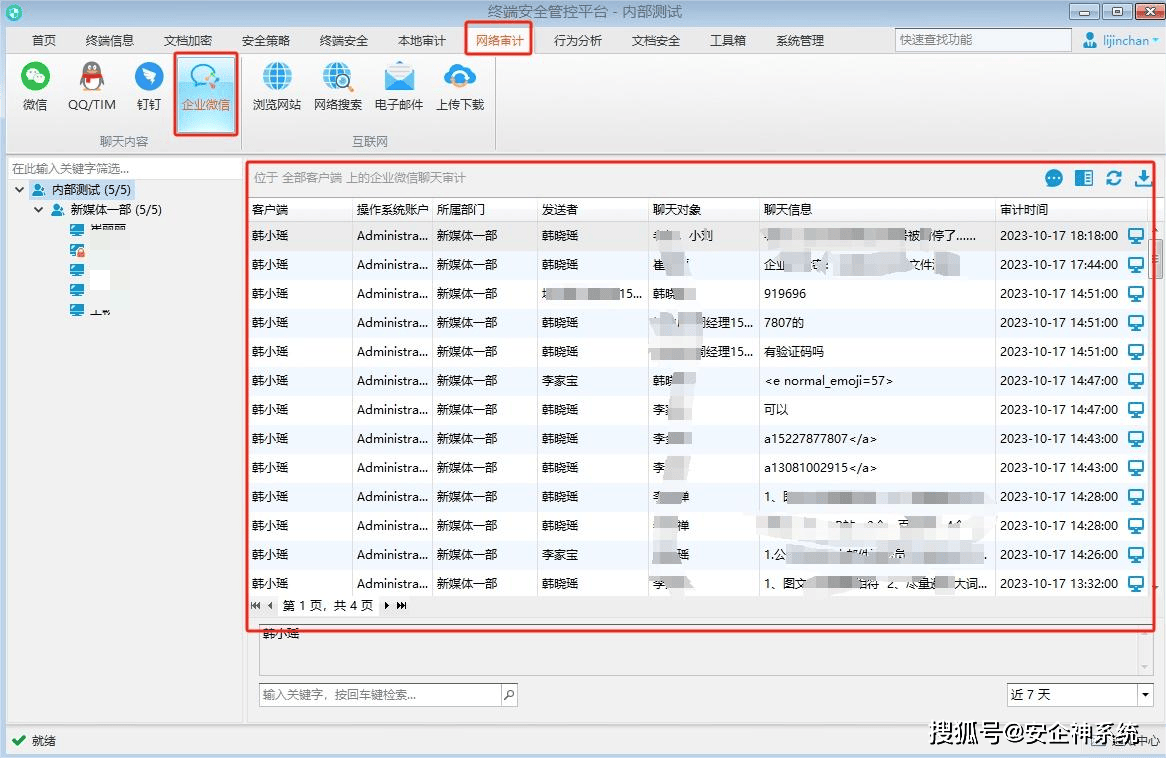1166x758 pixels.
Task: Open the 终端安全 tab
Action: pos(344,40)
